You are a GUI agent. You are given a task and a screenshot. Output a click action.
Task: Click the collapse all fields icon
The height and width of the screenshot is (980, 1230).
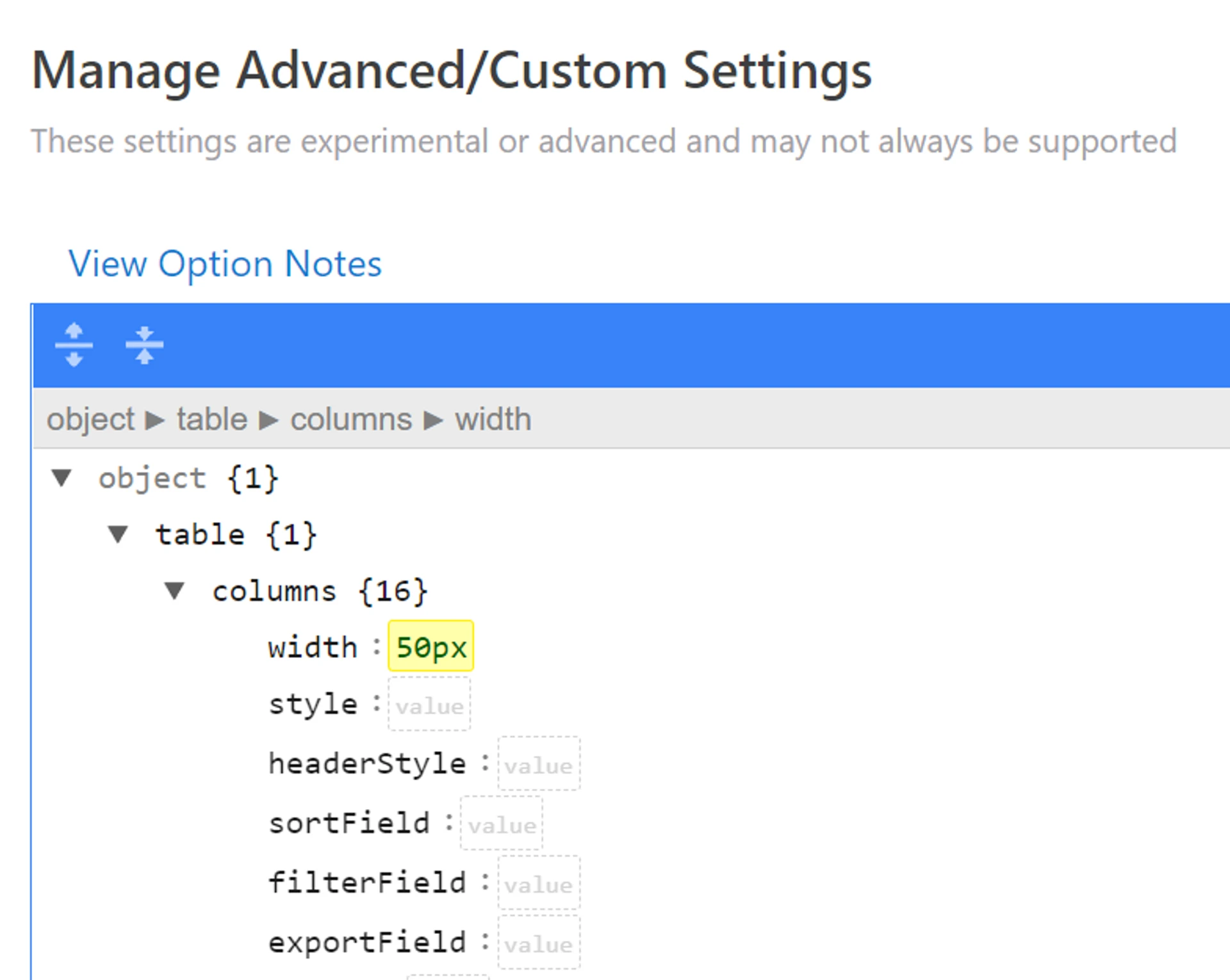pyautogui.click(x=144, y=345)
